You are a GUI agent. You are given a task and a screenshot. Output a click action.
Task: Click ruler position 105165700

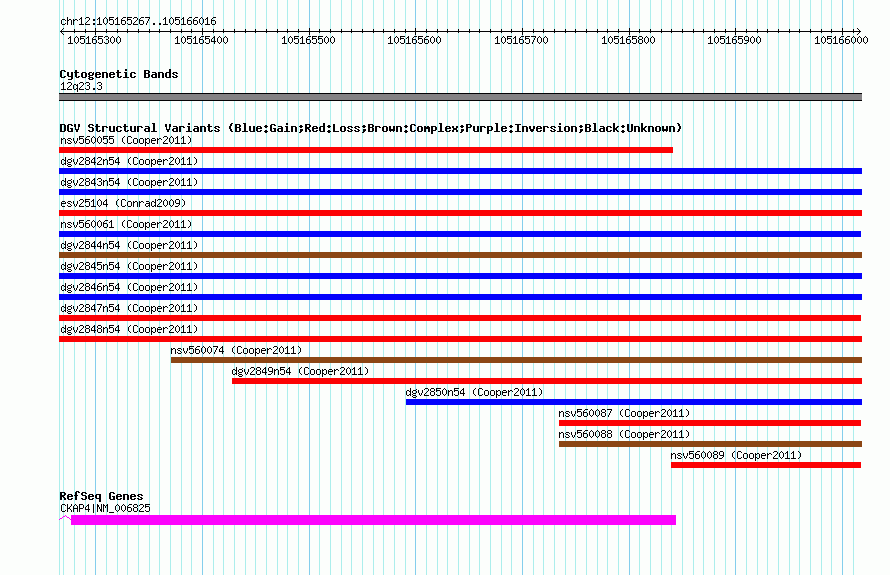522,40
